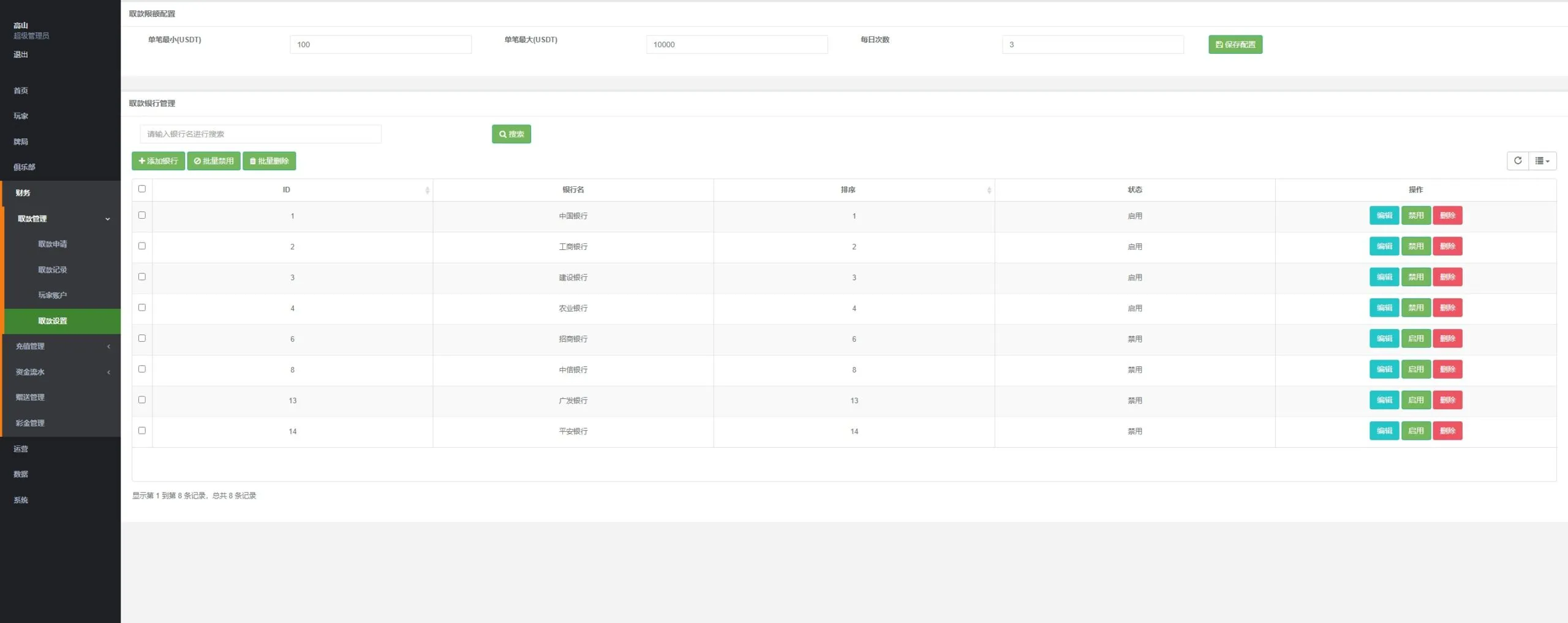This screenshot has height=623, width=1568.
Task: Click 启用 for the 平安银行 row
Action: pyautogui.click(x=1416, y=431)
